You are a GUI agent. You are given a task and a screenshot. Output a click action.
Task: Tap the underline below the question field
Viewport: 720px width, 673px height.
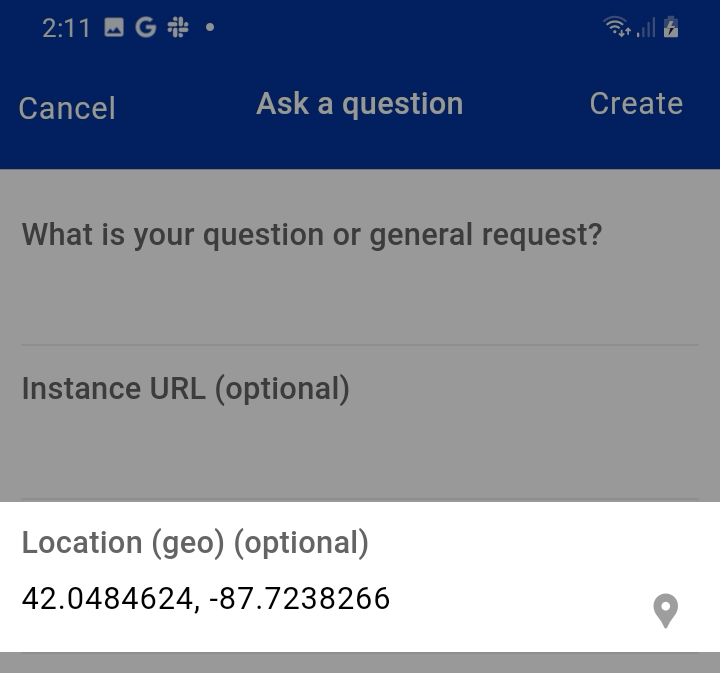point(360,345)
